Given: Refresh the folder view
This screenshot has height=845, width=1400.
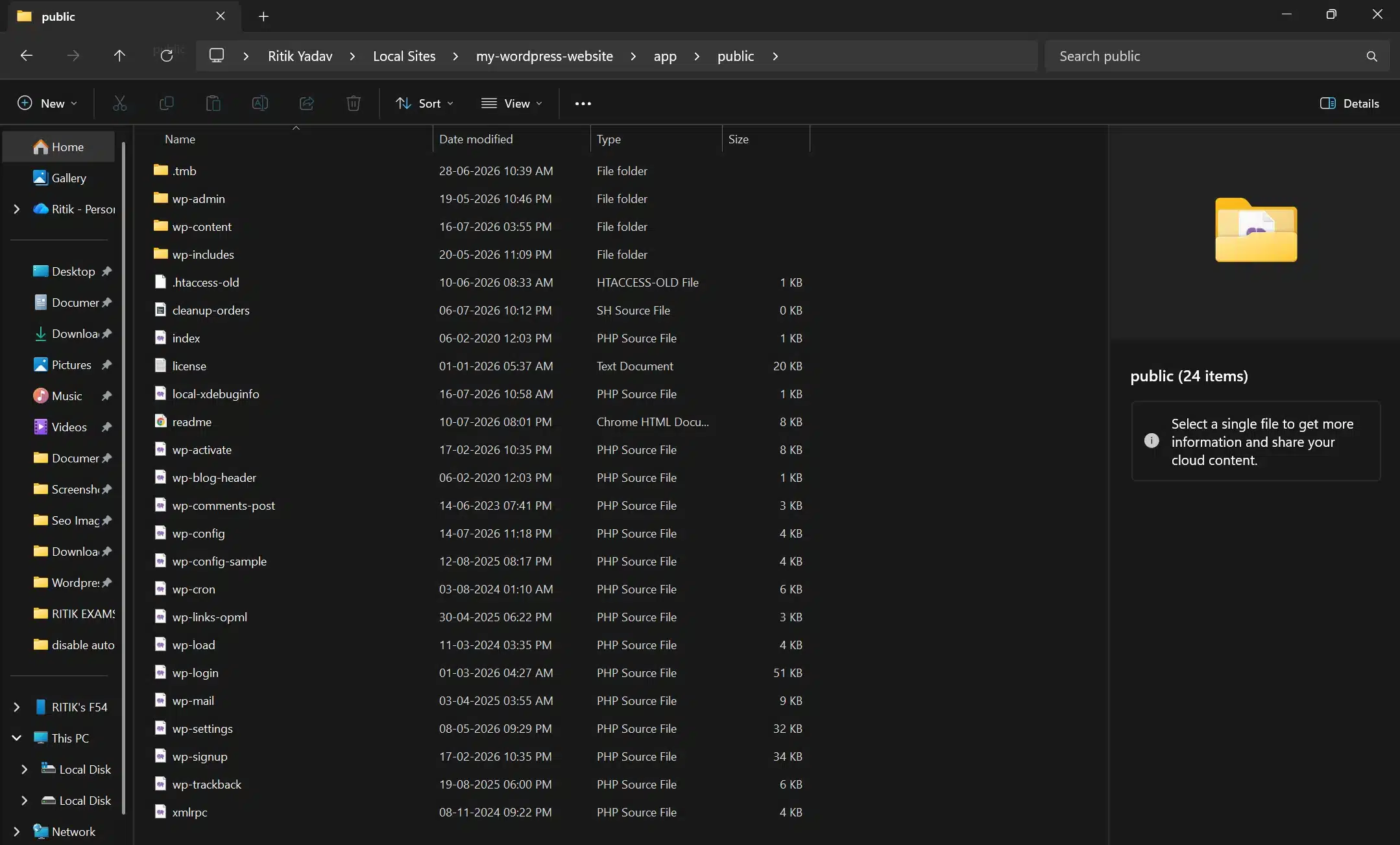Looking at the screenshot, I should click(x=167, y=56).
